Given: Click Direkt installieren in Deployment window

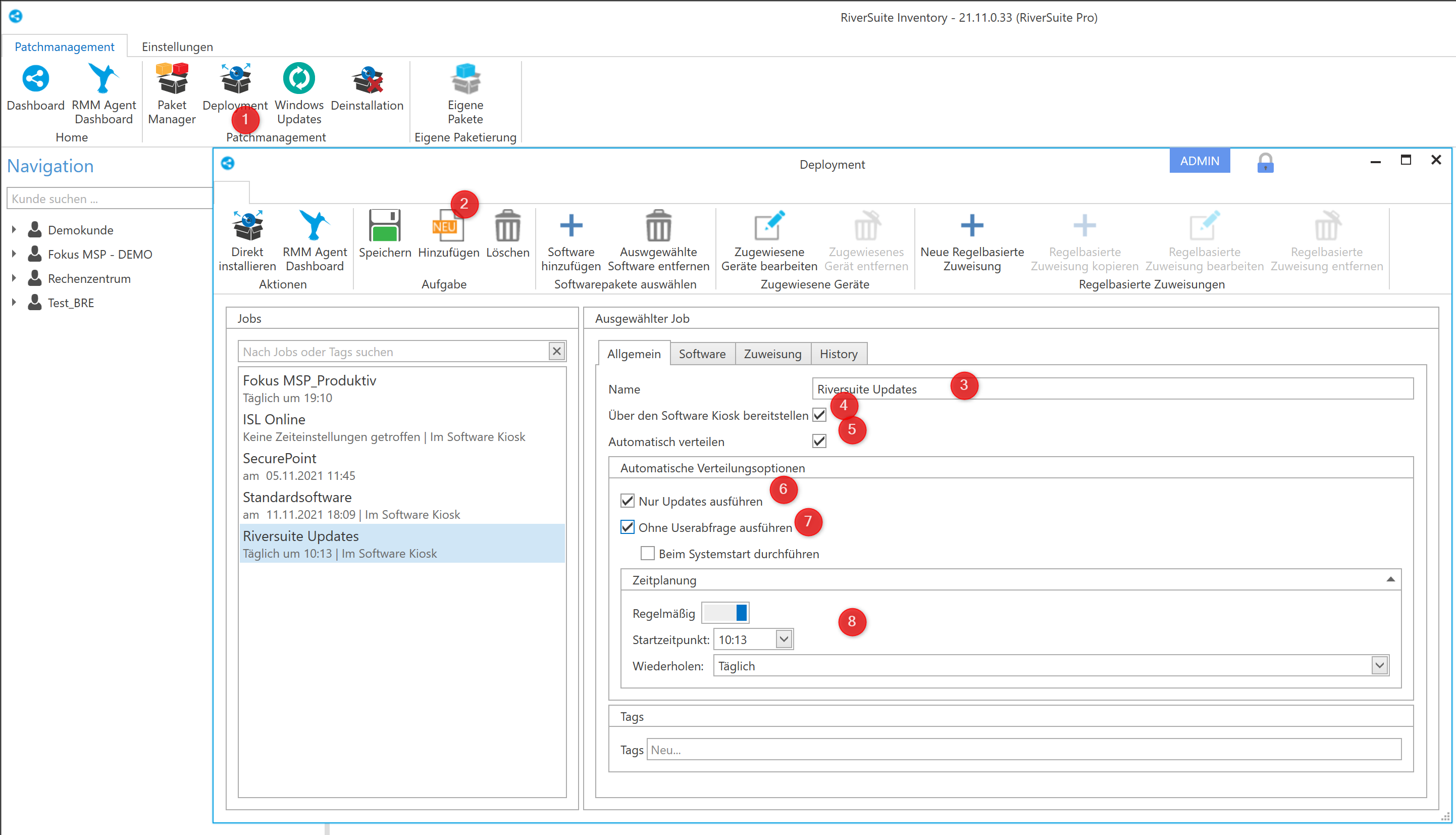Looking at the screenshot, I should (247, 241).
